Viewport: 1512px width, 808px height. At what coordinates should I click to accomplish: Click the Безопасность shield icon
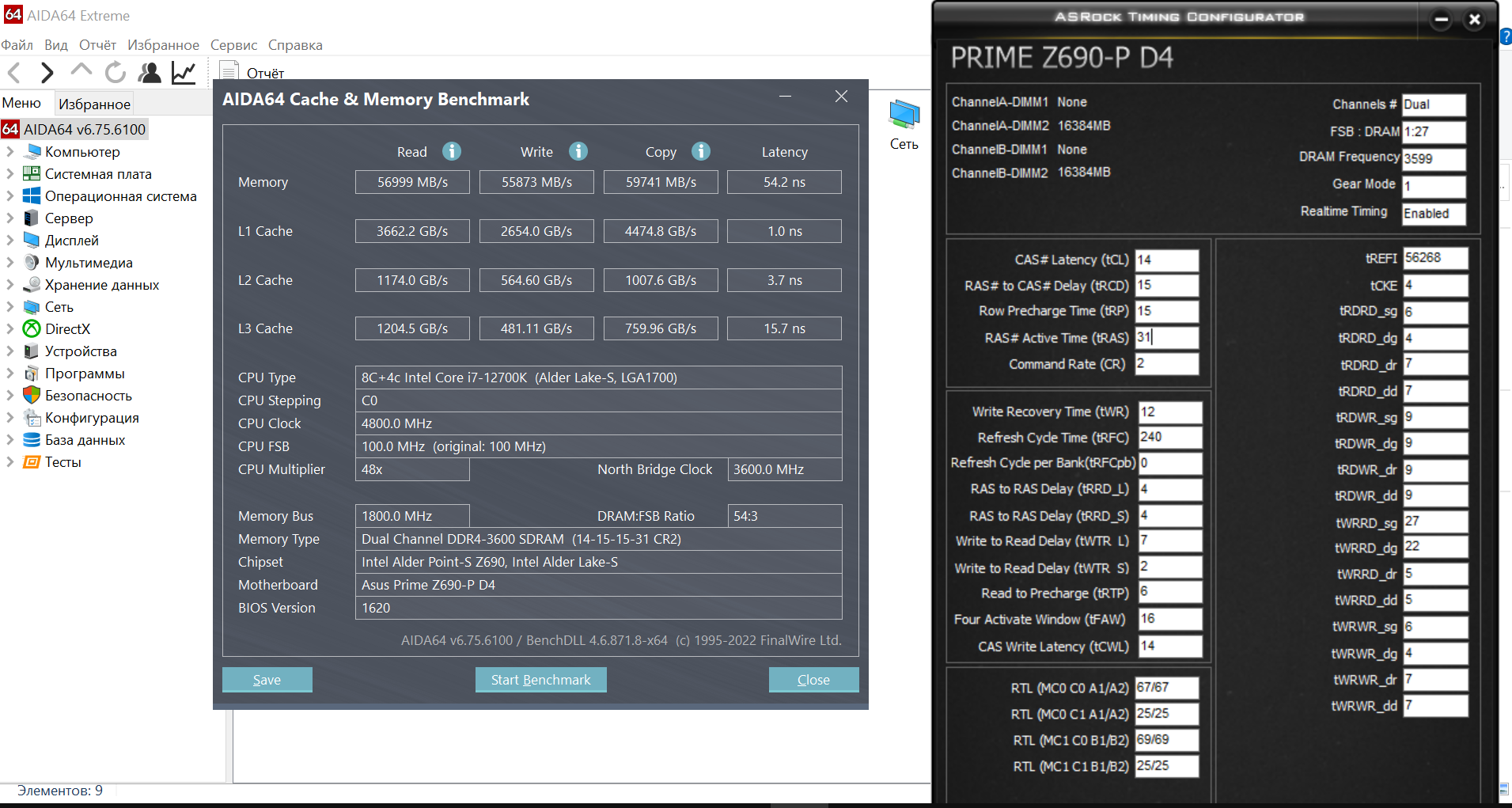click(32, 395)
